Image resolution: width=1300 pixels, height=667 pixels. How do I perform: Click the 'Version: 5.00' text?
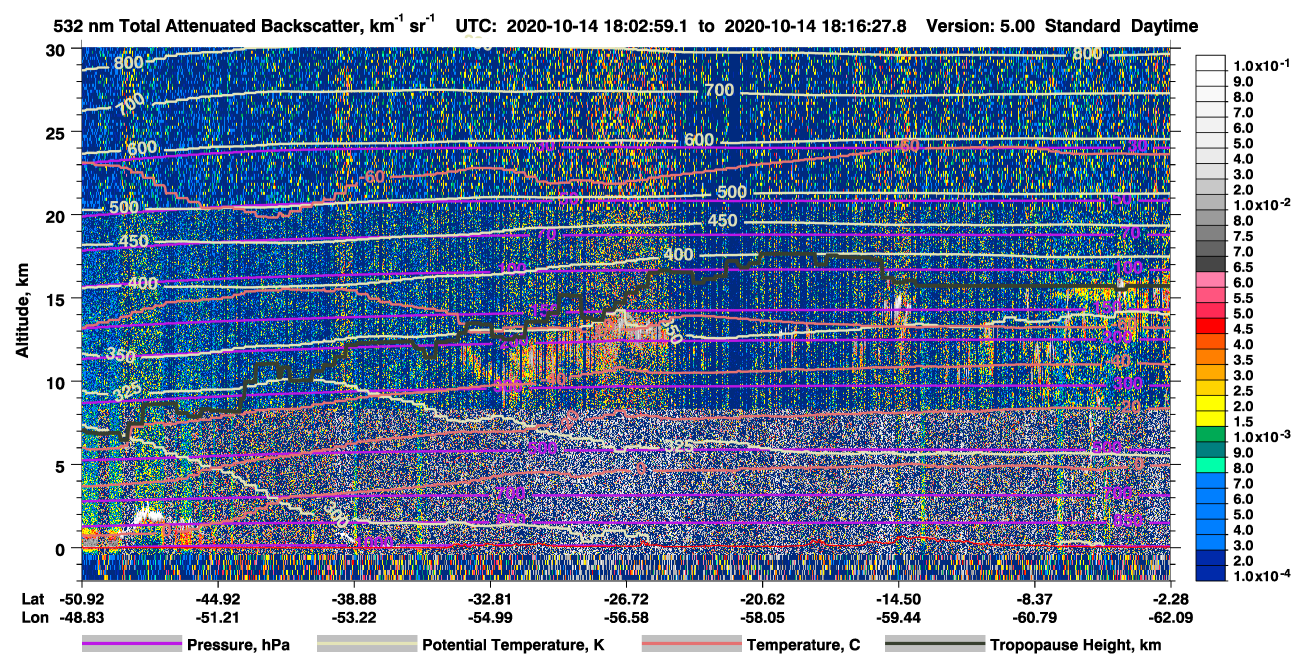tap(979, 26)
